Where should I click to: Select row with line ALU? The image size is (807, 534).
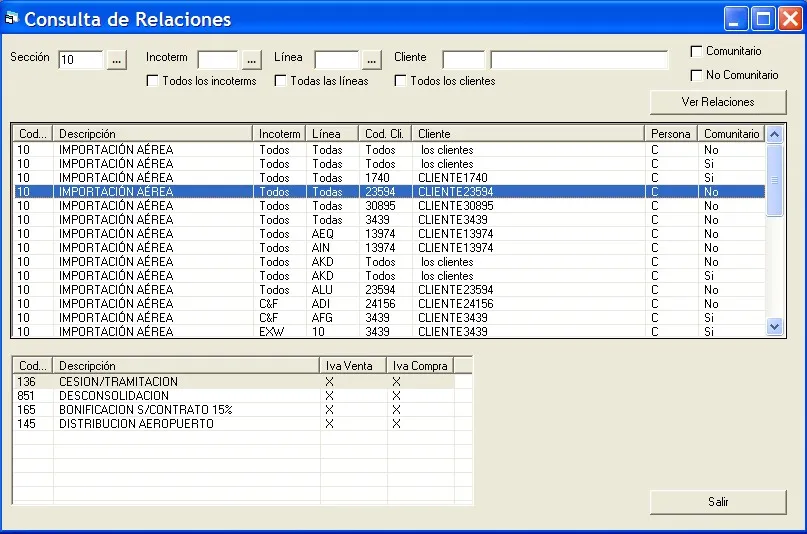(389, 290)
